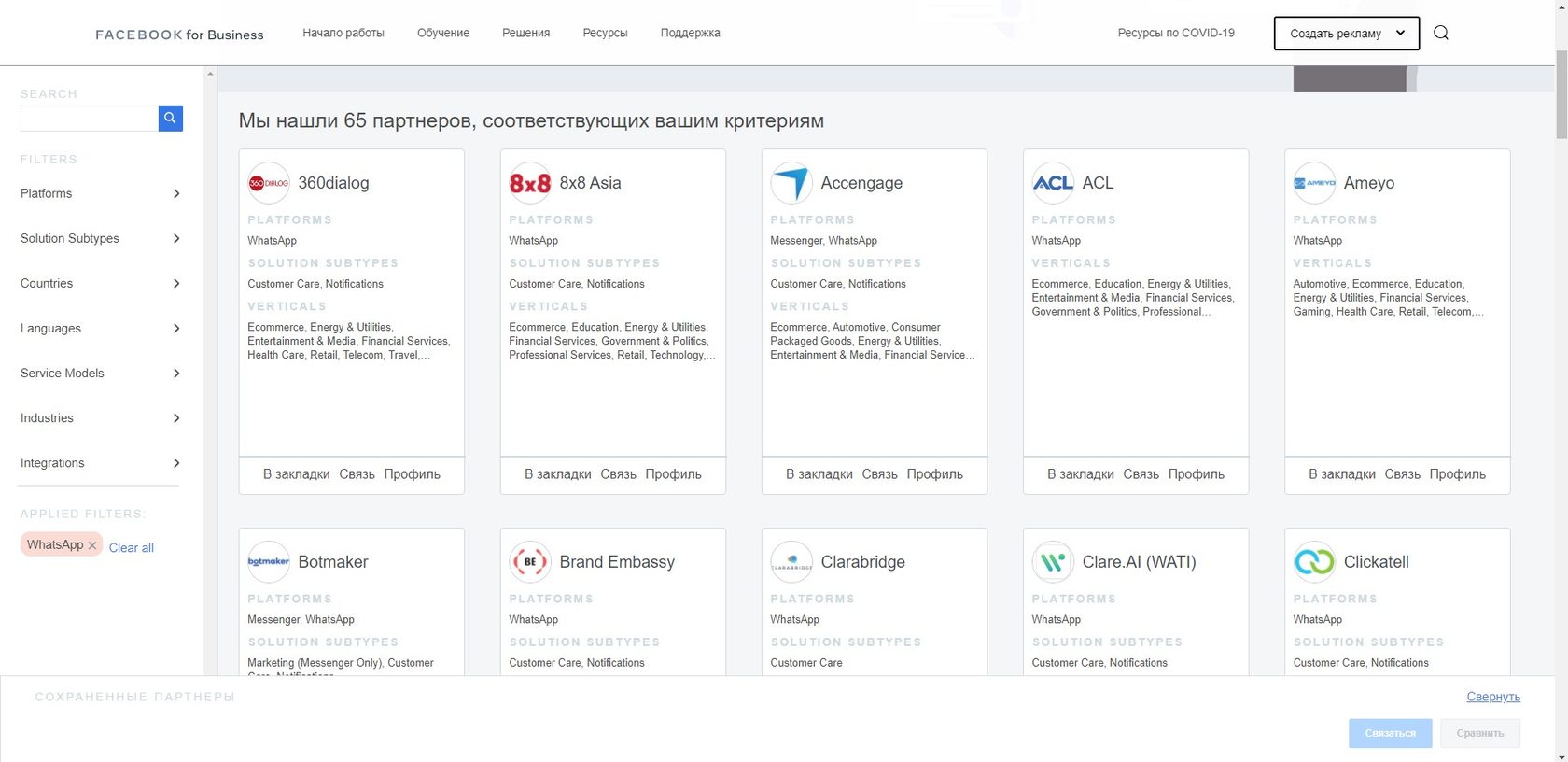Viewport: 1568px width, 762px height.
Task: Click the ACL partner logo
Action: (x=1053, y=183)
